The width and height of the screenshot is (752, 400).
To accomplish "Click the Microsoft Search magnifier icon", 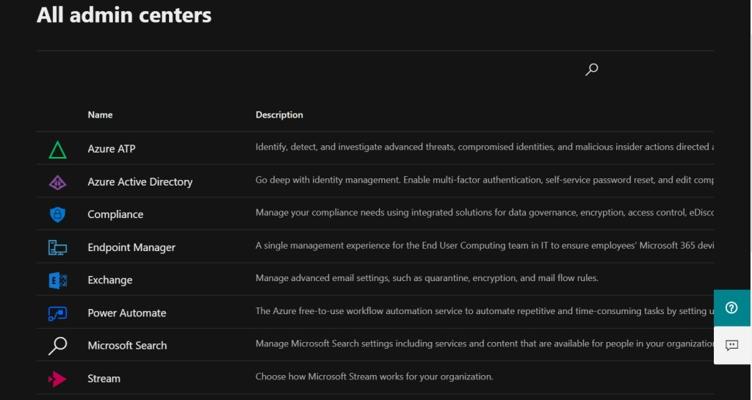I will [x=57, y=346].
